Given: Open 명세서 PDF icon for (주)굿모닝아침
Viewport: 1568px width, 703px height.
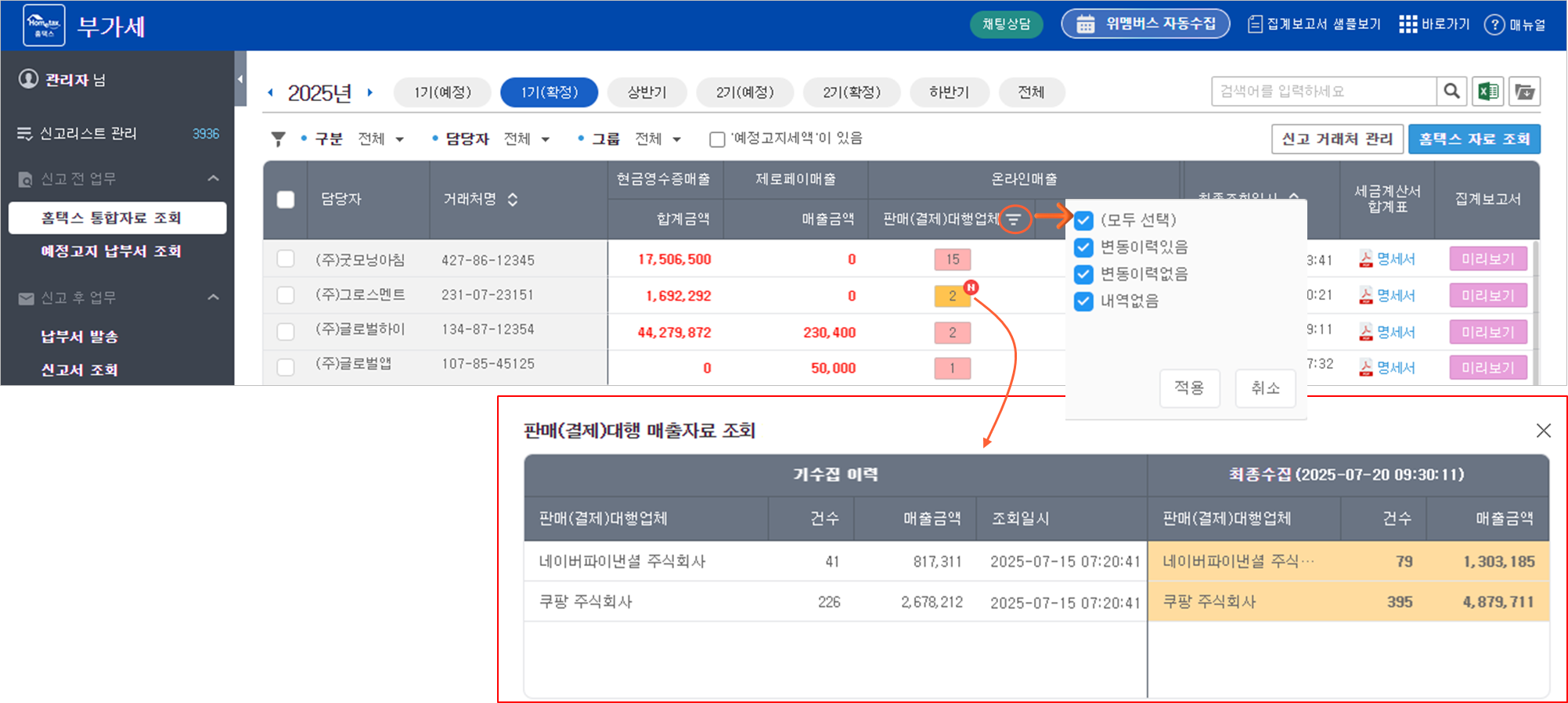Looking at the screenshot, I should [1365, 259].
